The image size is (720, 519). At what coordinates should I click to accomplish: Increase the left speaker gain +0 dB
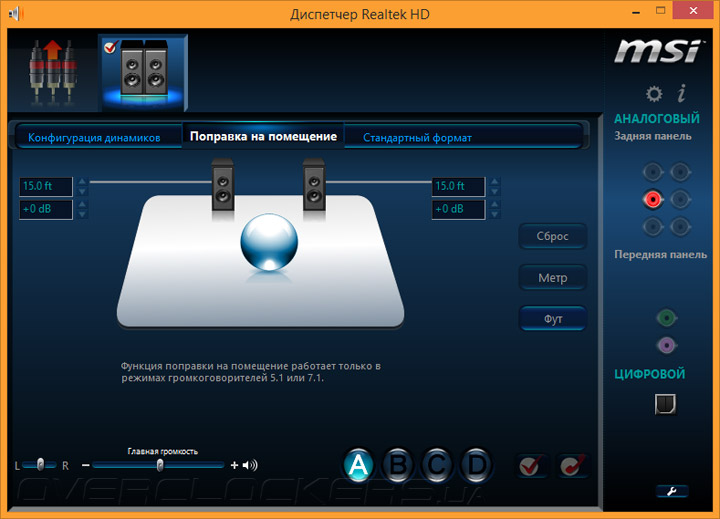click(82, 204)
